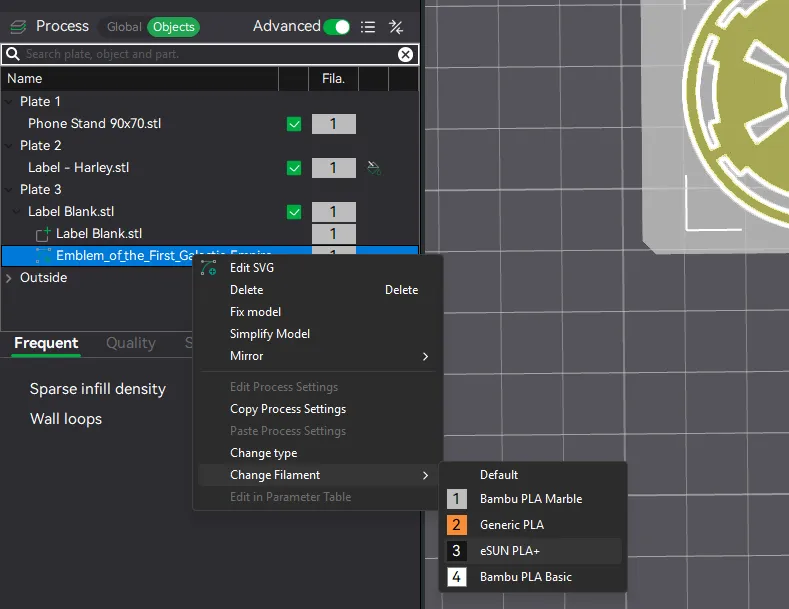Change filament number for Label - Harley.stl
This screenshot has height=609, width=789.
pyautogui.click(x=334, y=168)
